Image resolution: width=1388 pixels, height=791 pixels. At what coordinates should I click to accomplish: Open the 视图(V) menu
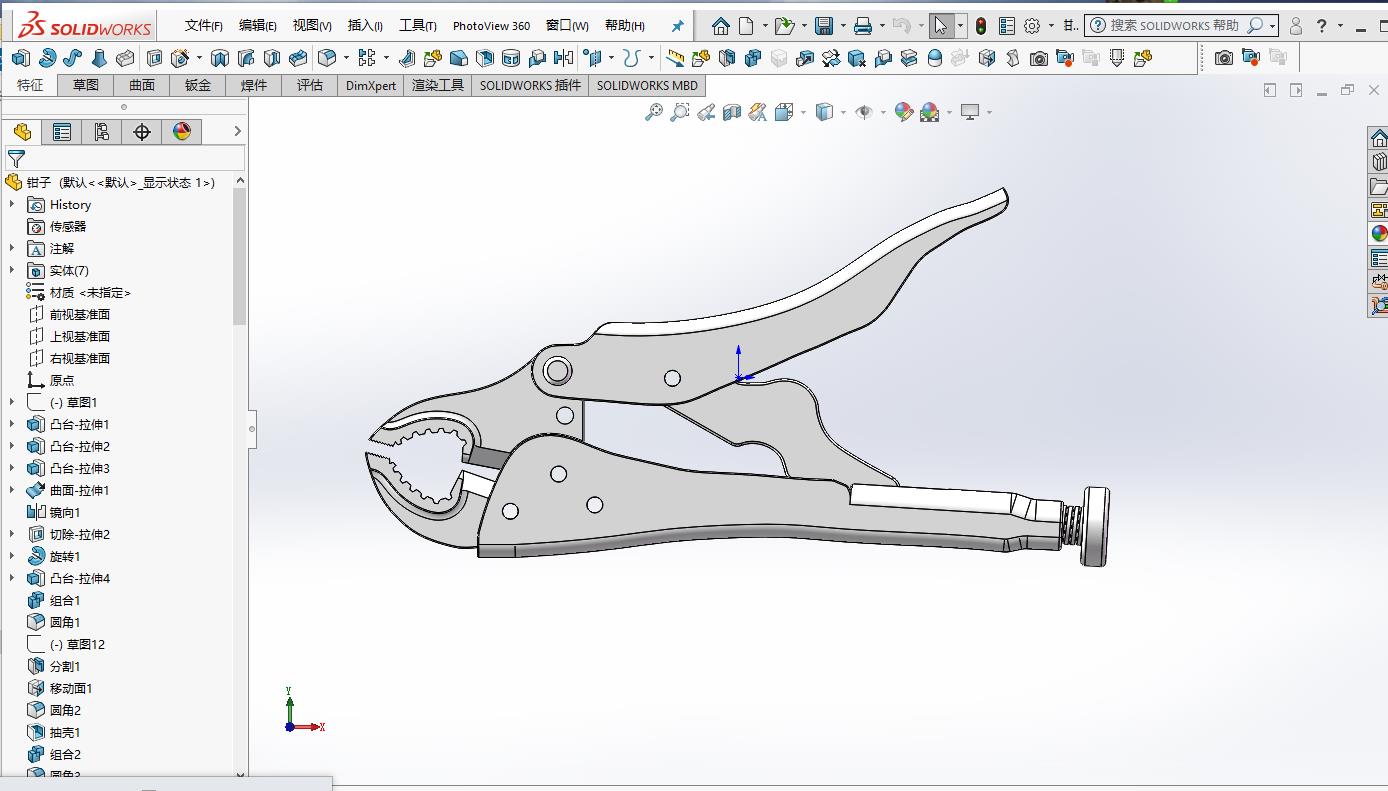click(312, 26)
